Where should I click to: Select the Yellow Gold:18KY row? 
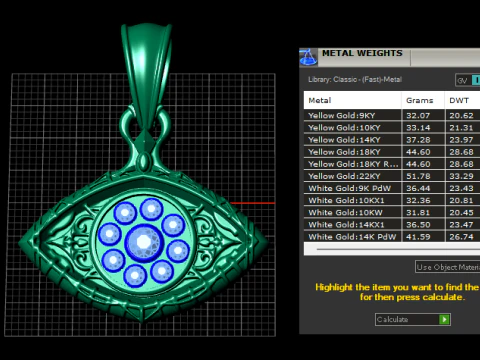392,152
